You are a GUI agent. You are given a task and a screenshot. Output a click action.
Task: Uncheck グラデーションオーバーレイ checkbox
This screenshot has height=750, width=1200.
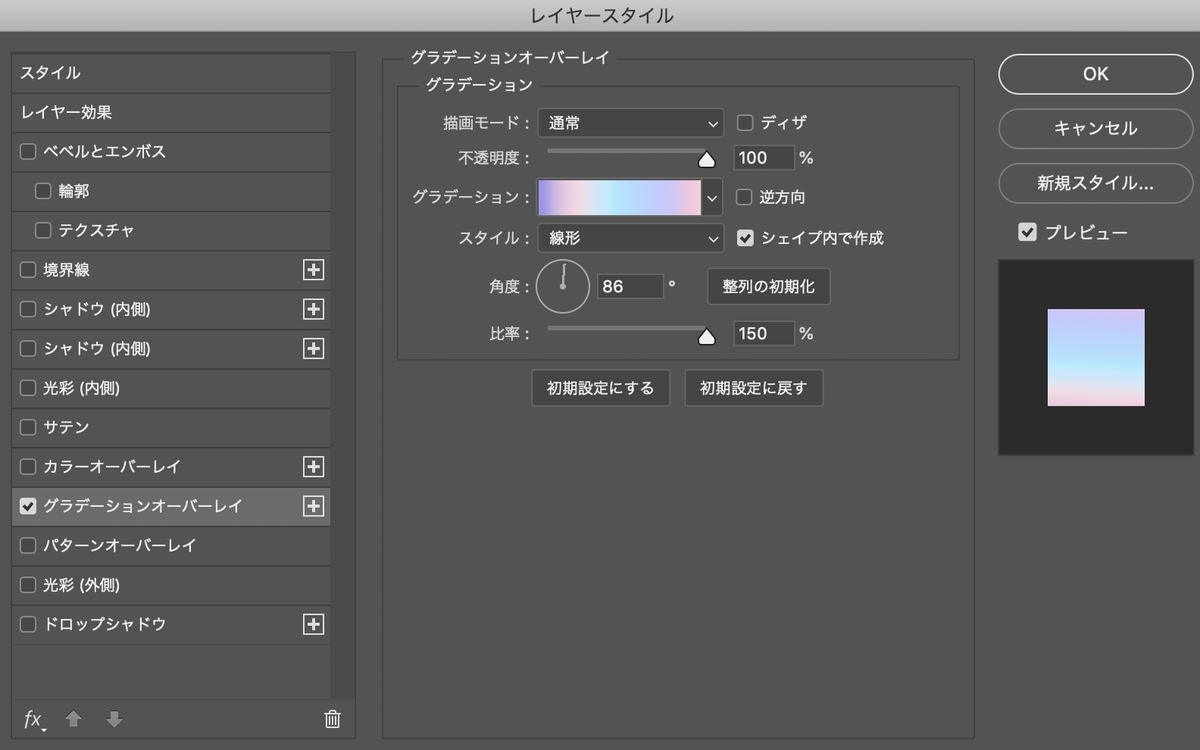28,506
